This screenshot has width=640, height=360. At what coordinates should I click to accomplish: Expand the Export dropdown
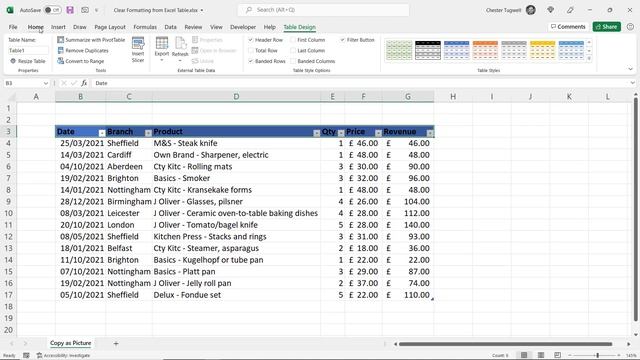click(162, 60)
